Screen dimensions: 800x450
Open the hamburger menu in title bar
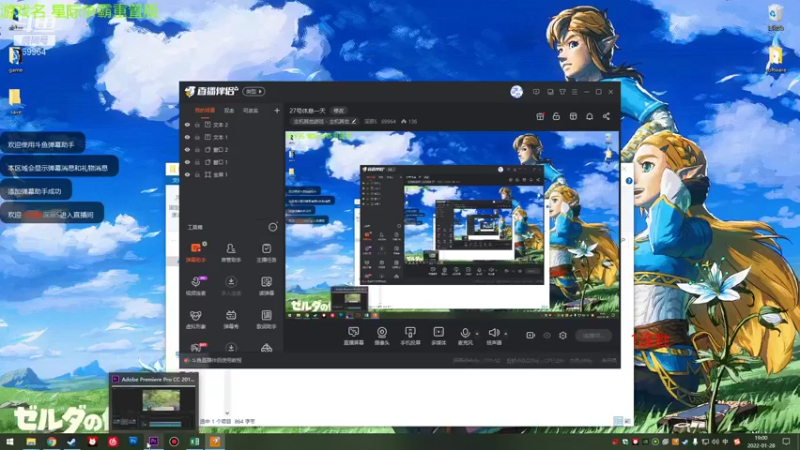click(x=574, y=92)
